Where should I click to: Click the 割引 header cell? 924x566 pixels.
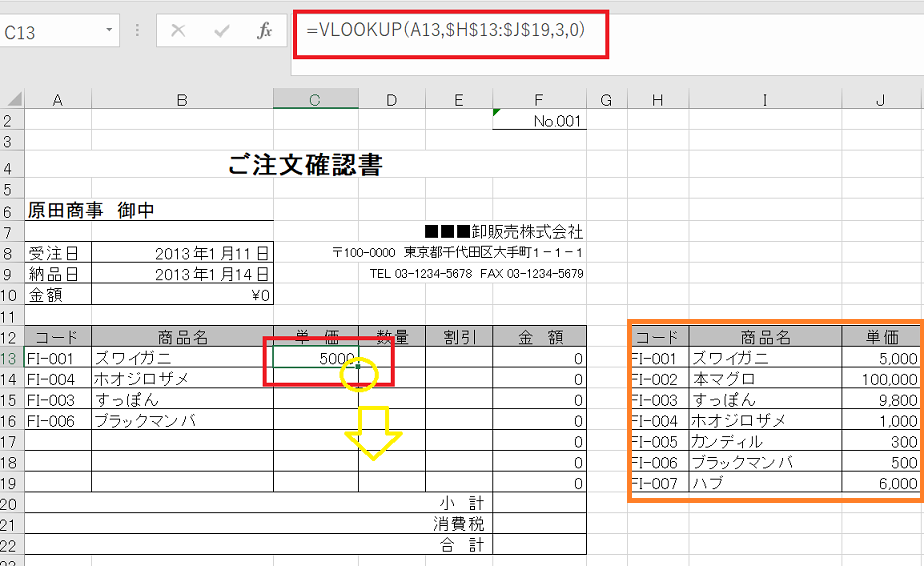point(458,337)
